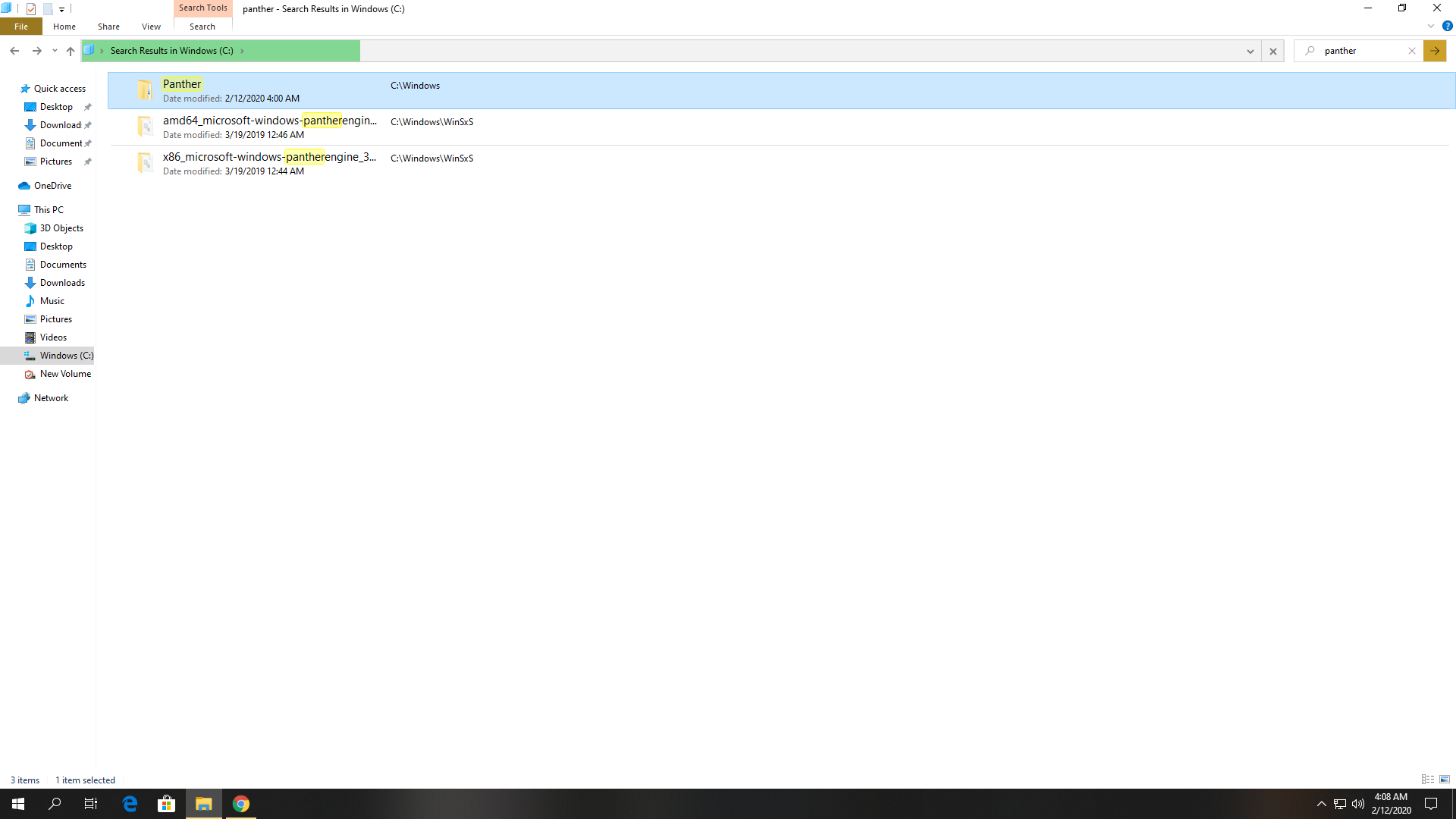Switch to large thumbnails view in status bar
The width and height of the screenshot is (1456, 819).
[x=1445, y=779]
